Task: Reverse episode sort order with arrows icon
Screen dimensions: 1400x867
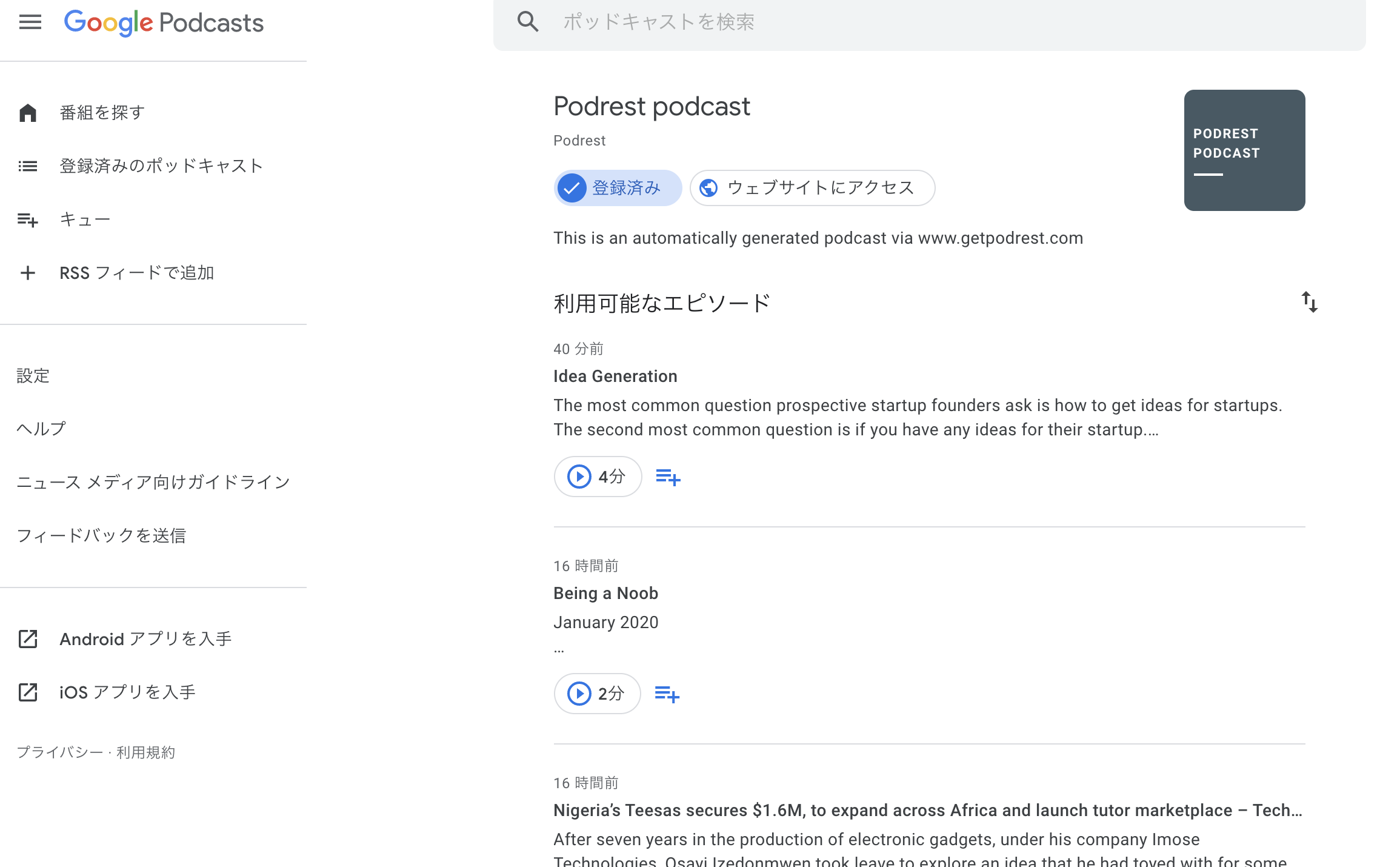Action: click(1309, 302)
